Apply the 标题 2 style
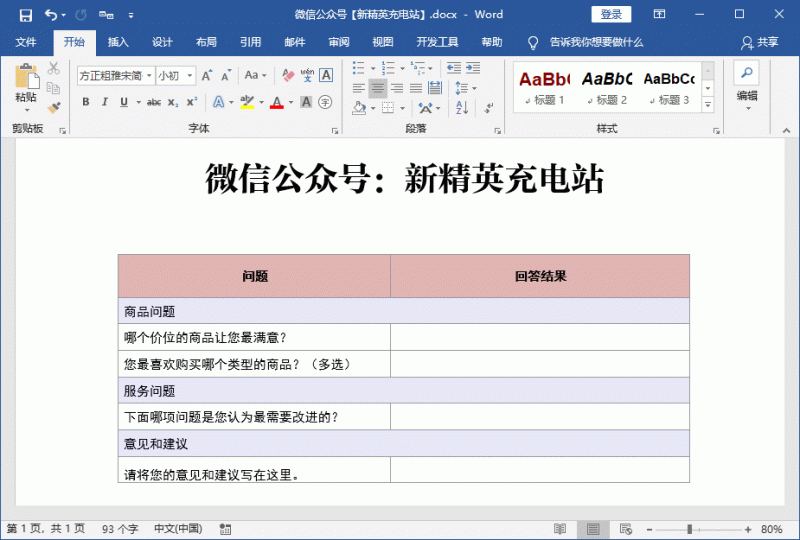This screenshot has width=800, height=540. click(607, 87)
